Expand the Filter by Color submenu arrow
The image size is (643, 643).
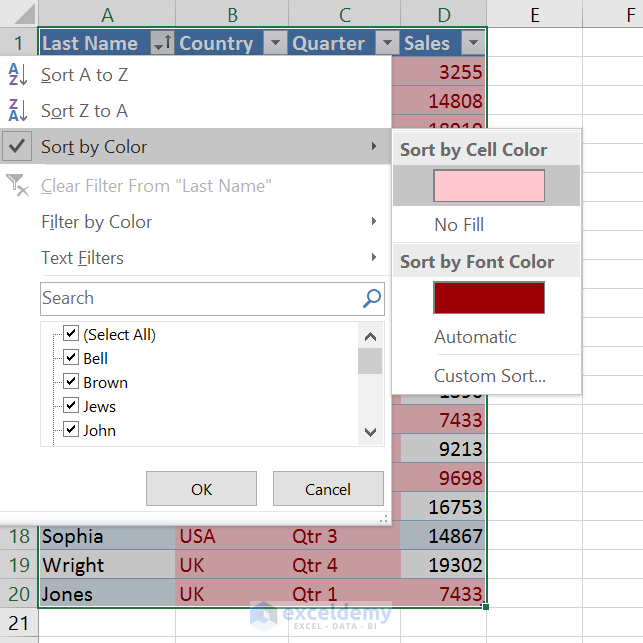click(x=374, y=221)
